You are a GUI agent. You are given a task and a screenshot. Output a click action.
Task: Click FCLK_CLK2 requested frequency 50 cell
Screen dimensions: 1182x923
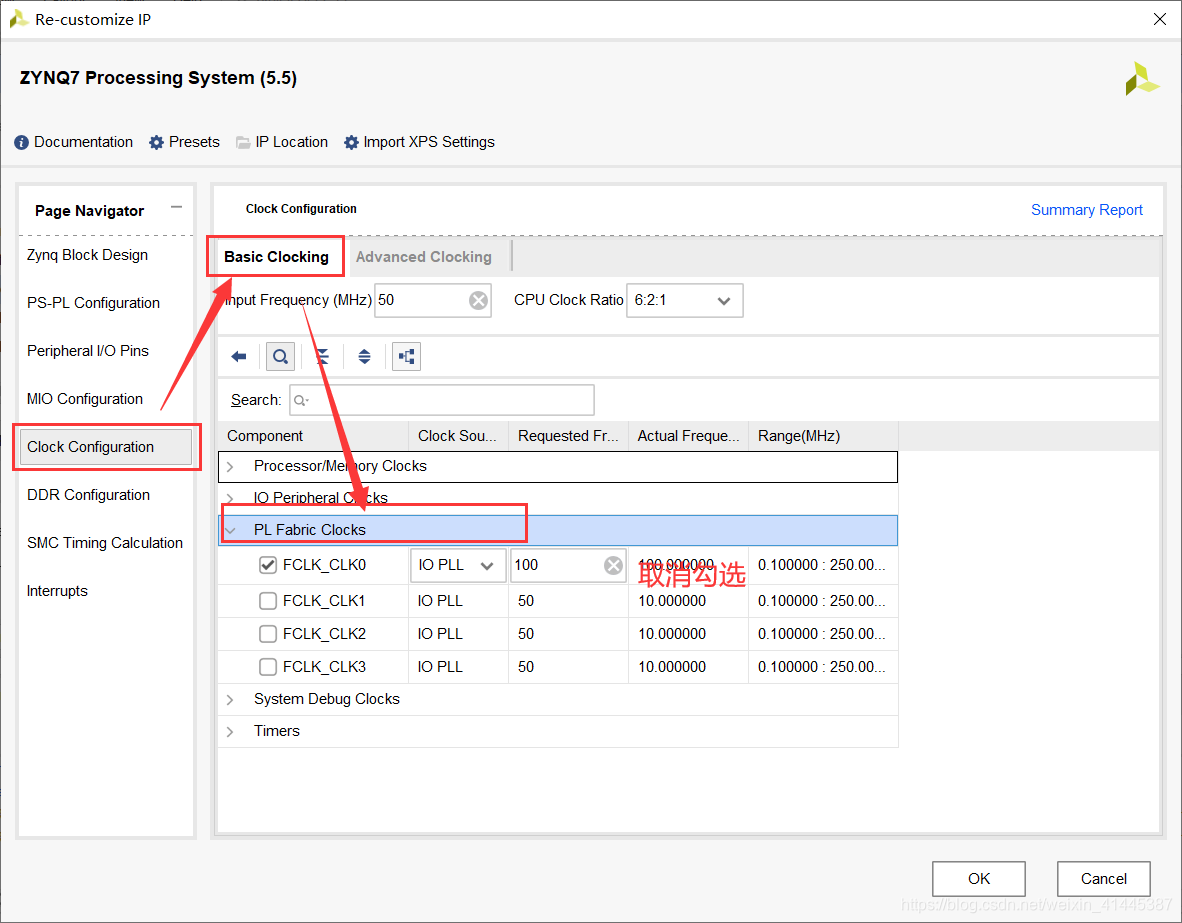coord(568,634)
